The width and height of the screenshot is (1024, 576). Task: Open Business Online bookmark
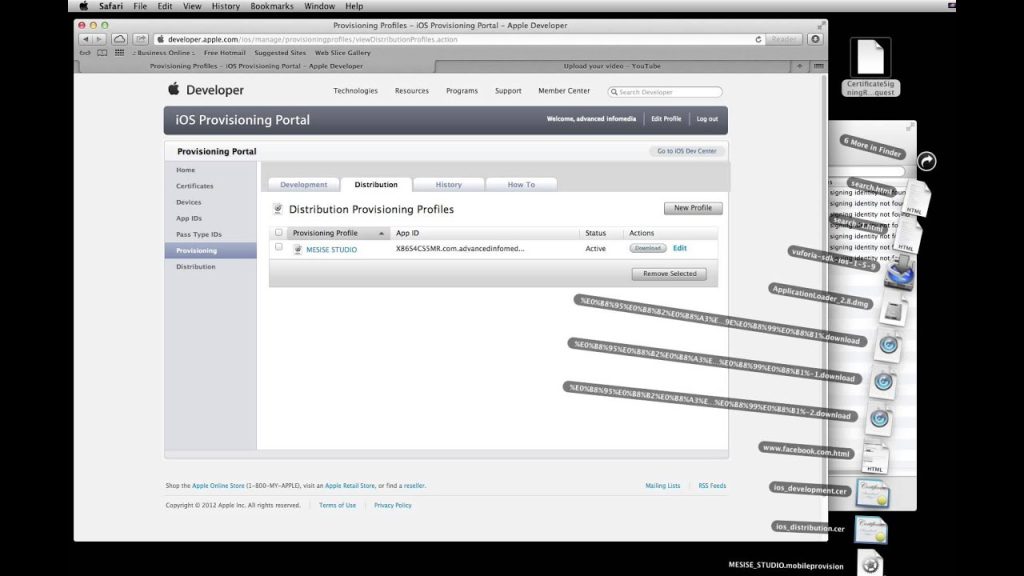(163, 53)
